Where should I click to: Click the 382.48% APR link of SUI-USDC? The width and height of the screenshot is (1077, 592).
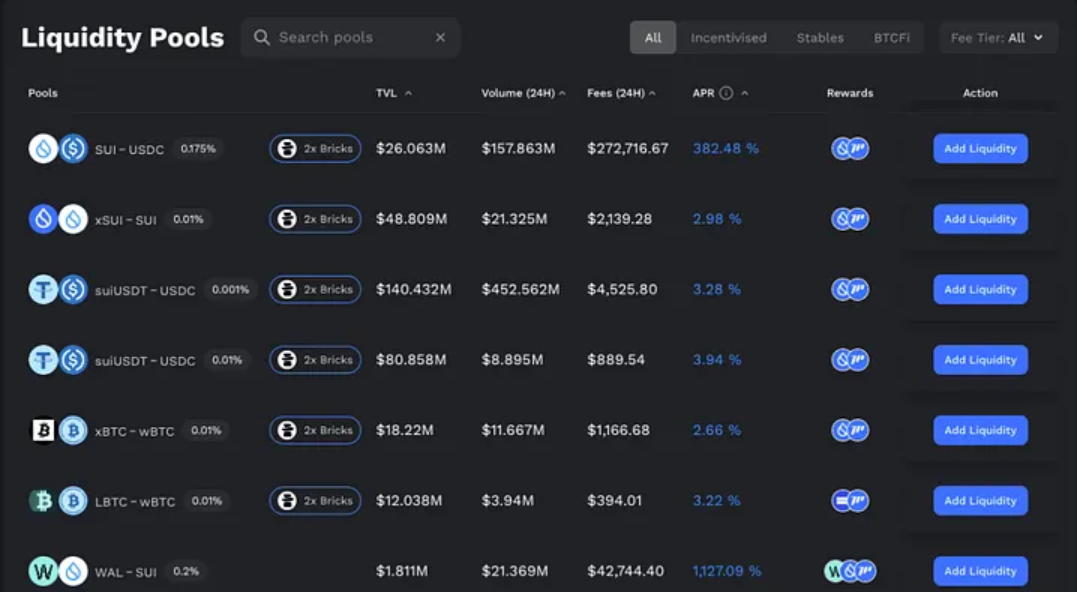point(727,148)
